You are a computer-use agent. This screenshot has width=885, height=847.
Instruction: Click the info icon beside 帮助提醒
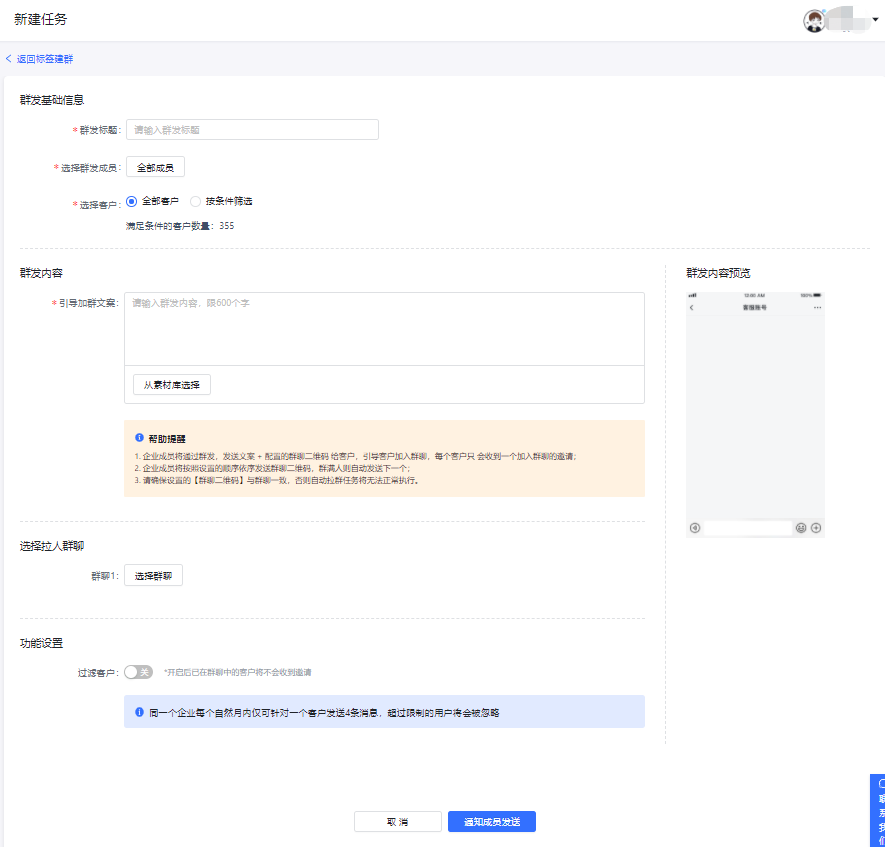coord(139,438)
